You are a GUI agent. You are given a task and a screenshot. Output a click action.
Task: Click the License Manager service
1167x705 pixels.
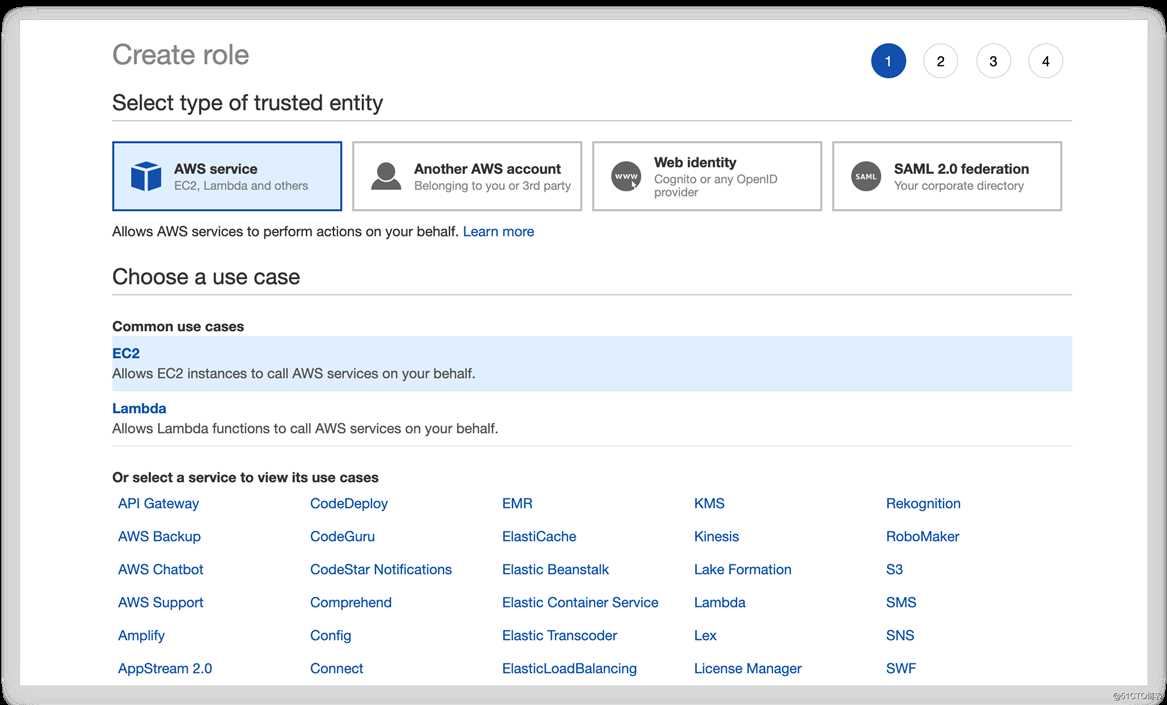747,669
